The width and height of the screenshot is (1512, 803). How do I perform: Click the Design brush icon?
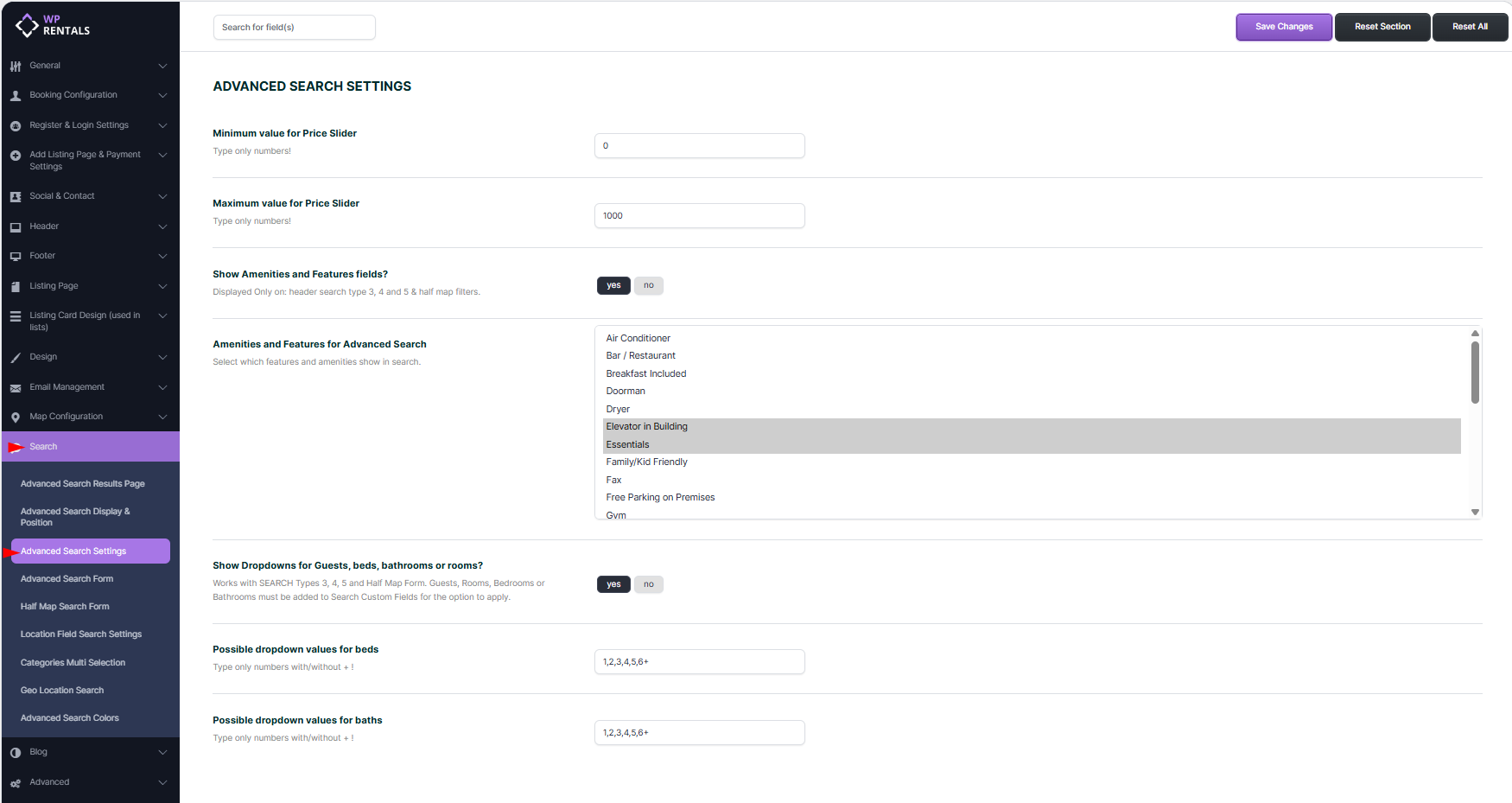(16, 358)
